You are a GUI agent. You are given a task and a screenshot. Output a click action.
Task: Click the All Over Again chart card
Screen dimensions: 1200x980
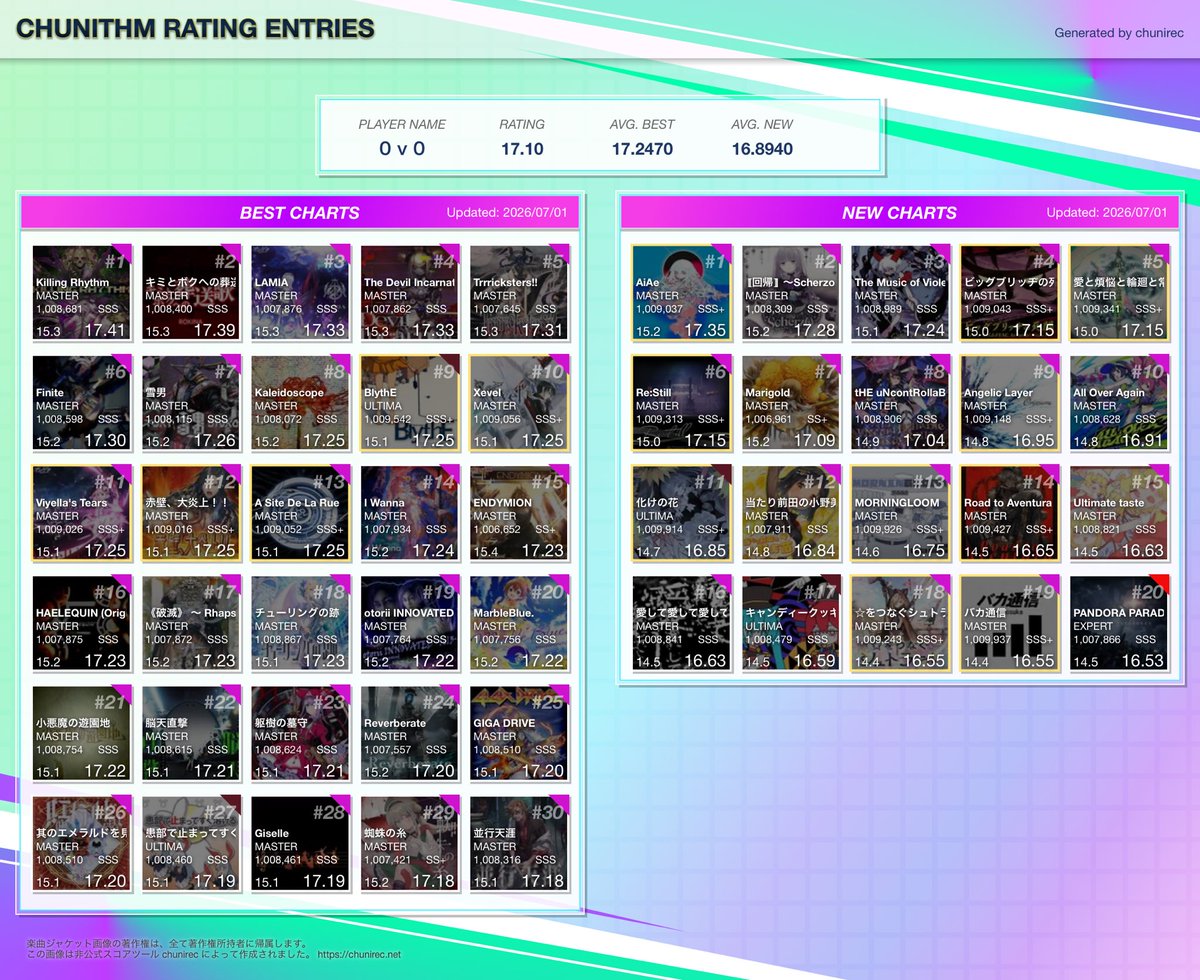[x=1119, y=402]
